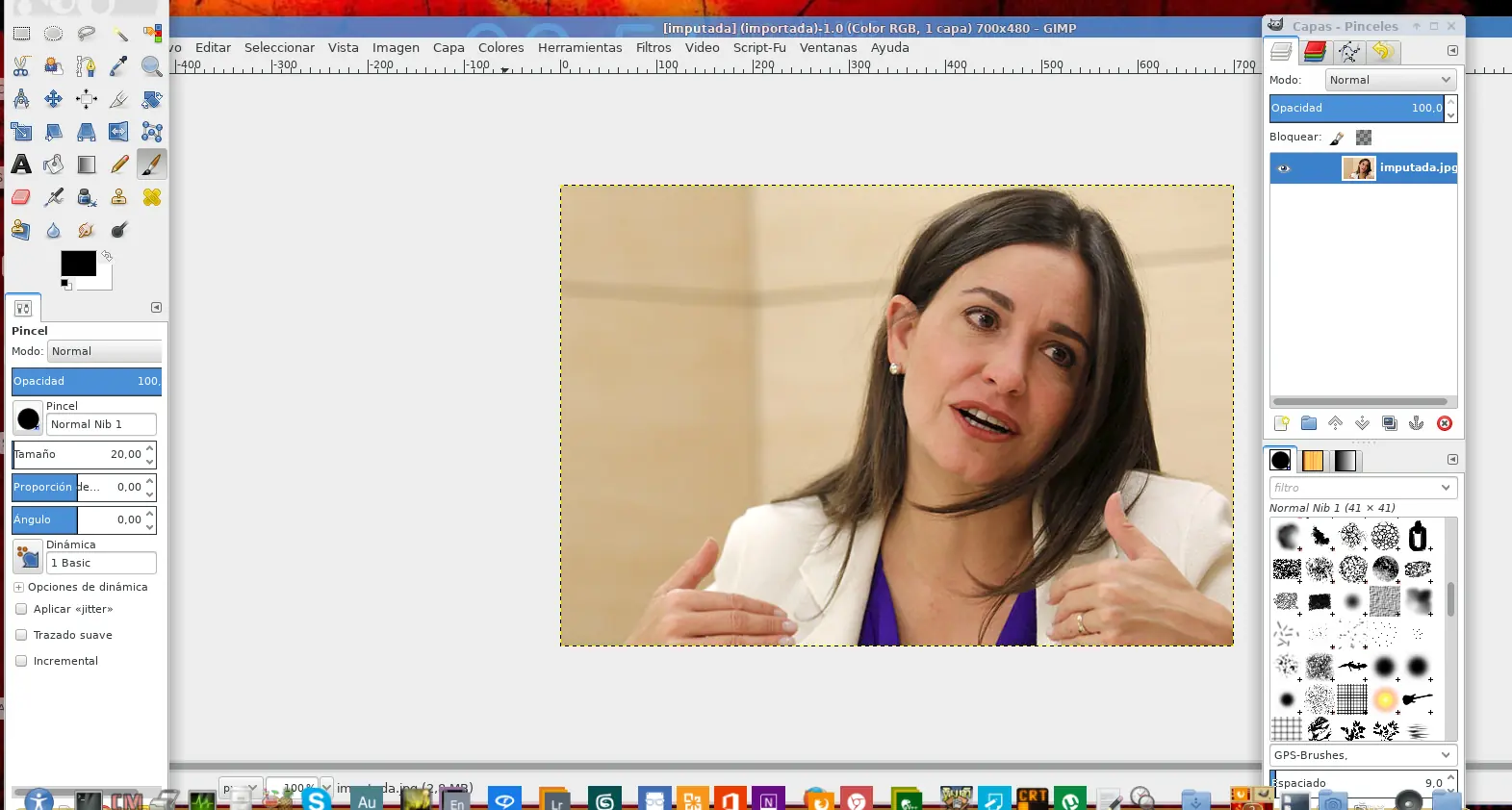Select the Rotate tool
Screen dimensions: 1512x810
tap(152, 99)
